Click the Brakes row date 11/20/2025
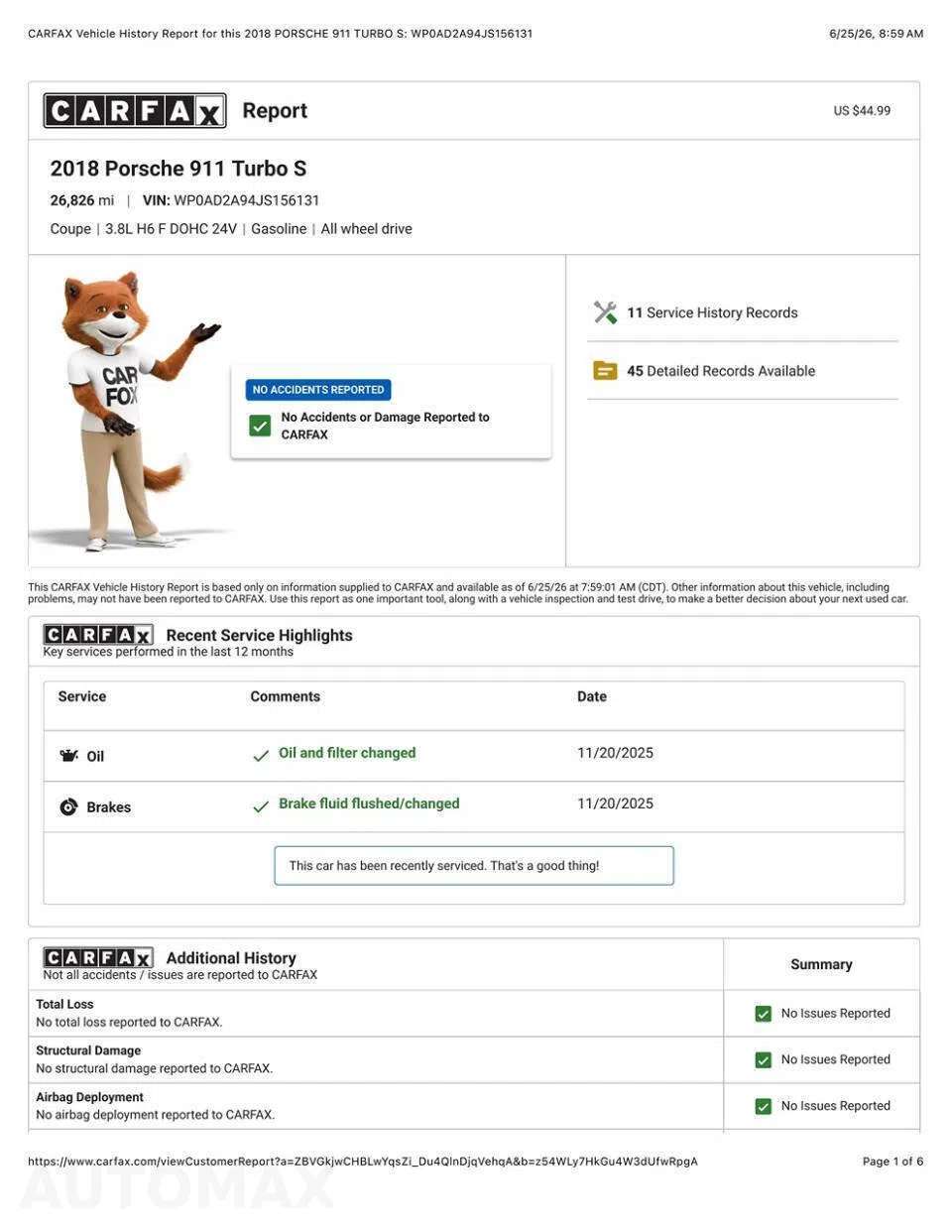Image resolution: width=952 pixels, height=1232 pixels. tap(615, 803)
